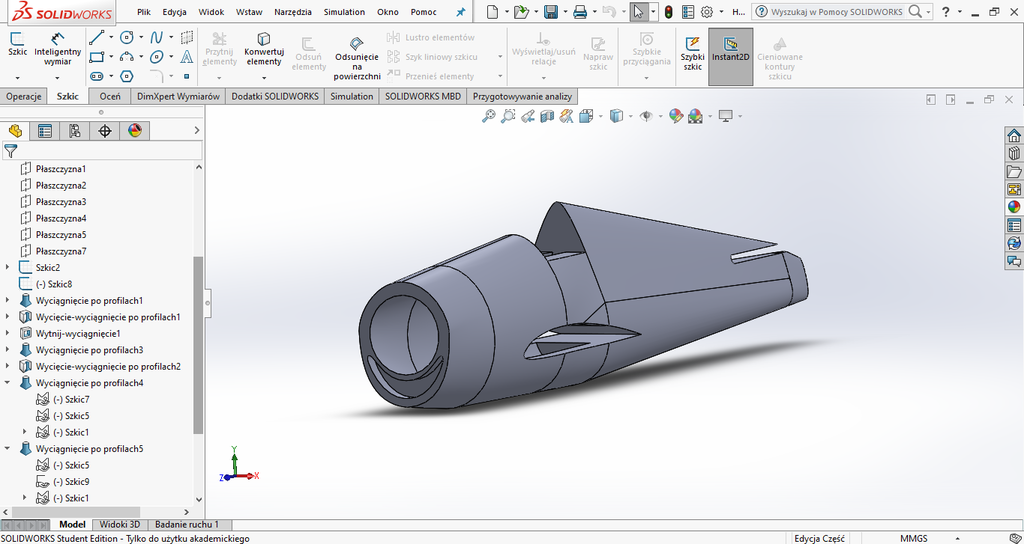1024x544 pixels.
Task: Switch to the Operacje ribbon tab
Action: [x=24, y=96]
